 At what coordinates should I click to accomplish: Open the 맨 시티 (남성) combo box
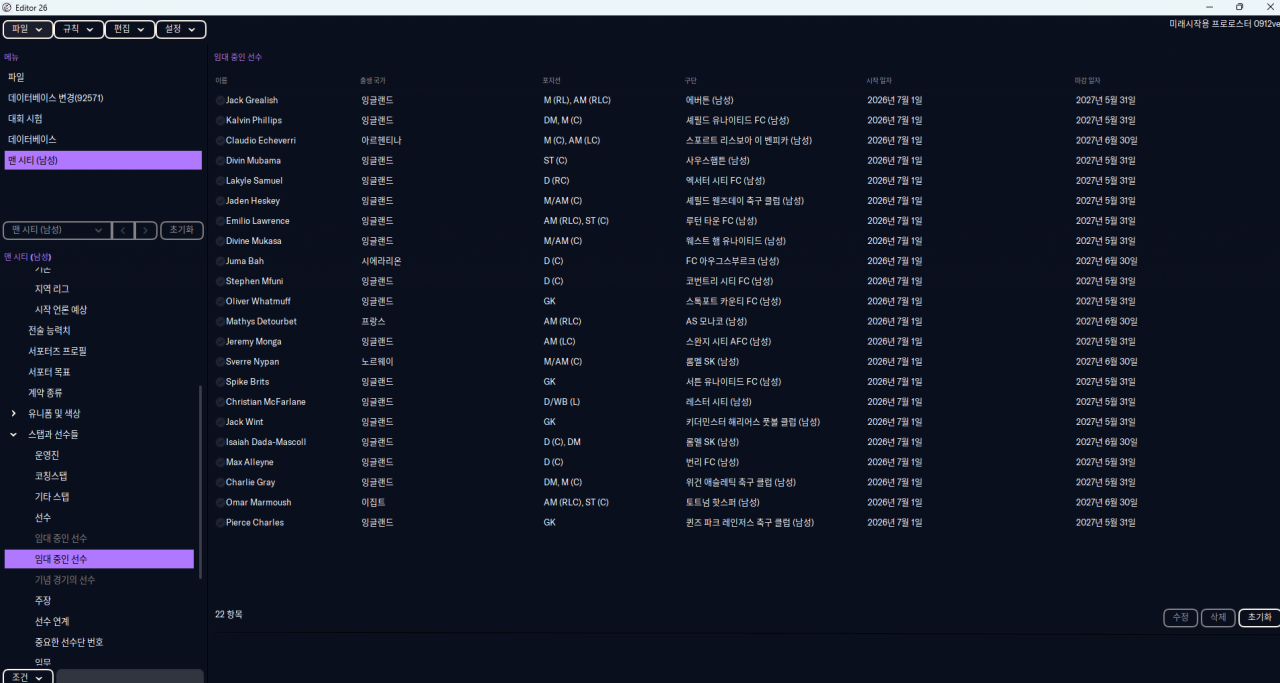pyautogui.click(x=56, y=230)
